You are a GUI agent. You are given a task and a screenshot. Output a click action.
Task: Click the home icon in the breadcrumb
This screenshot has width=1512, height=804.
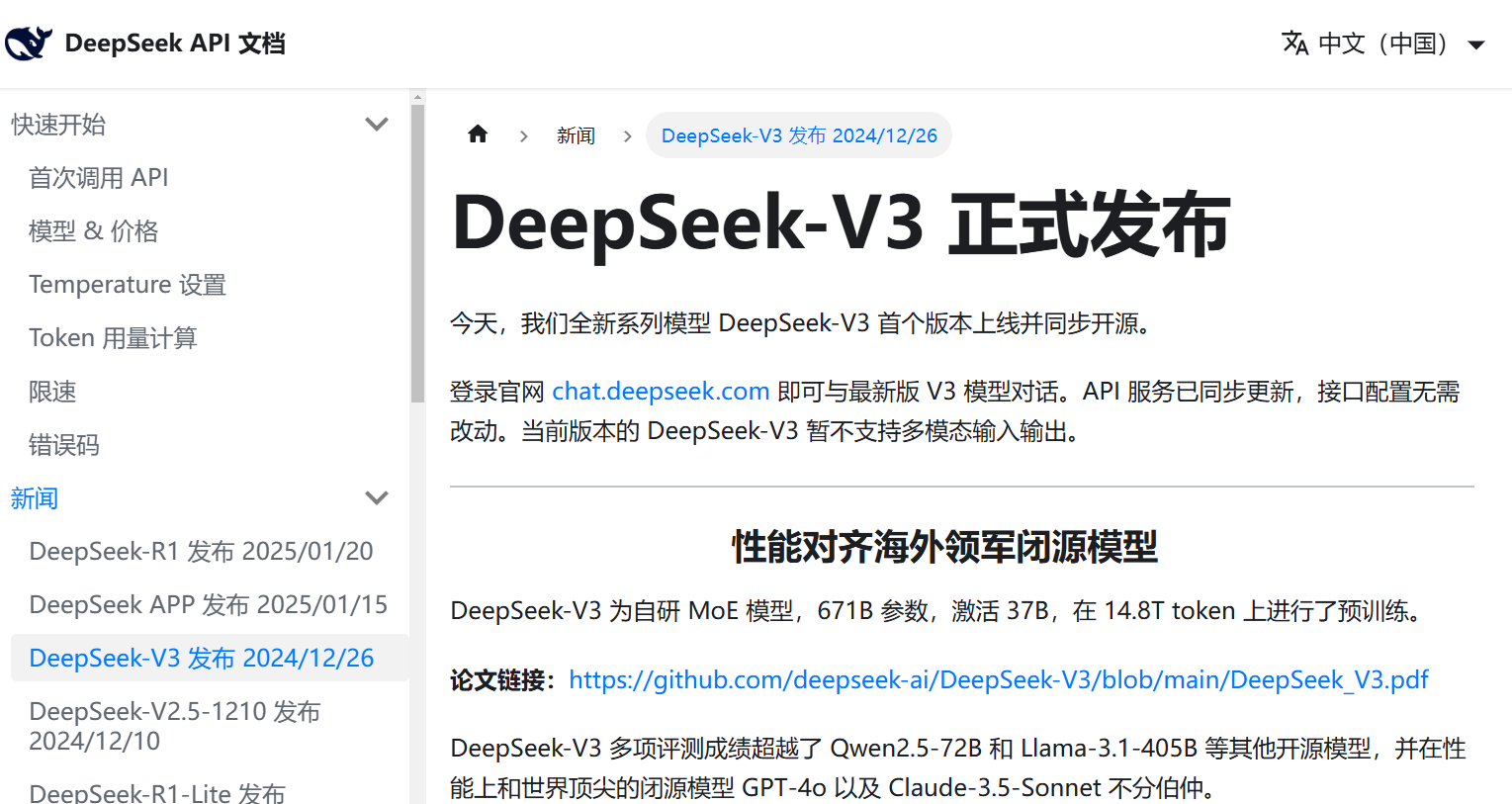coord(478,134)
